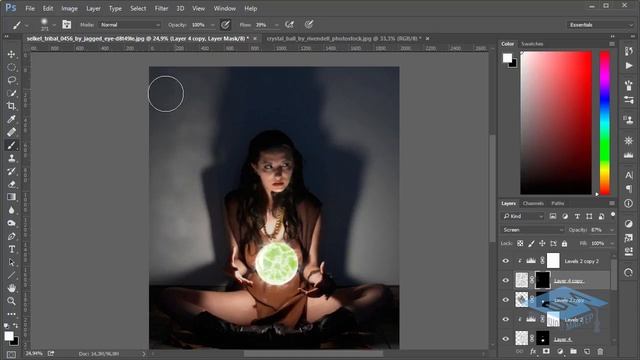
Task: Switch to the Channels tab
Action: coord(533,203)
